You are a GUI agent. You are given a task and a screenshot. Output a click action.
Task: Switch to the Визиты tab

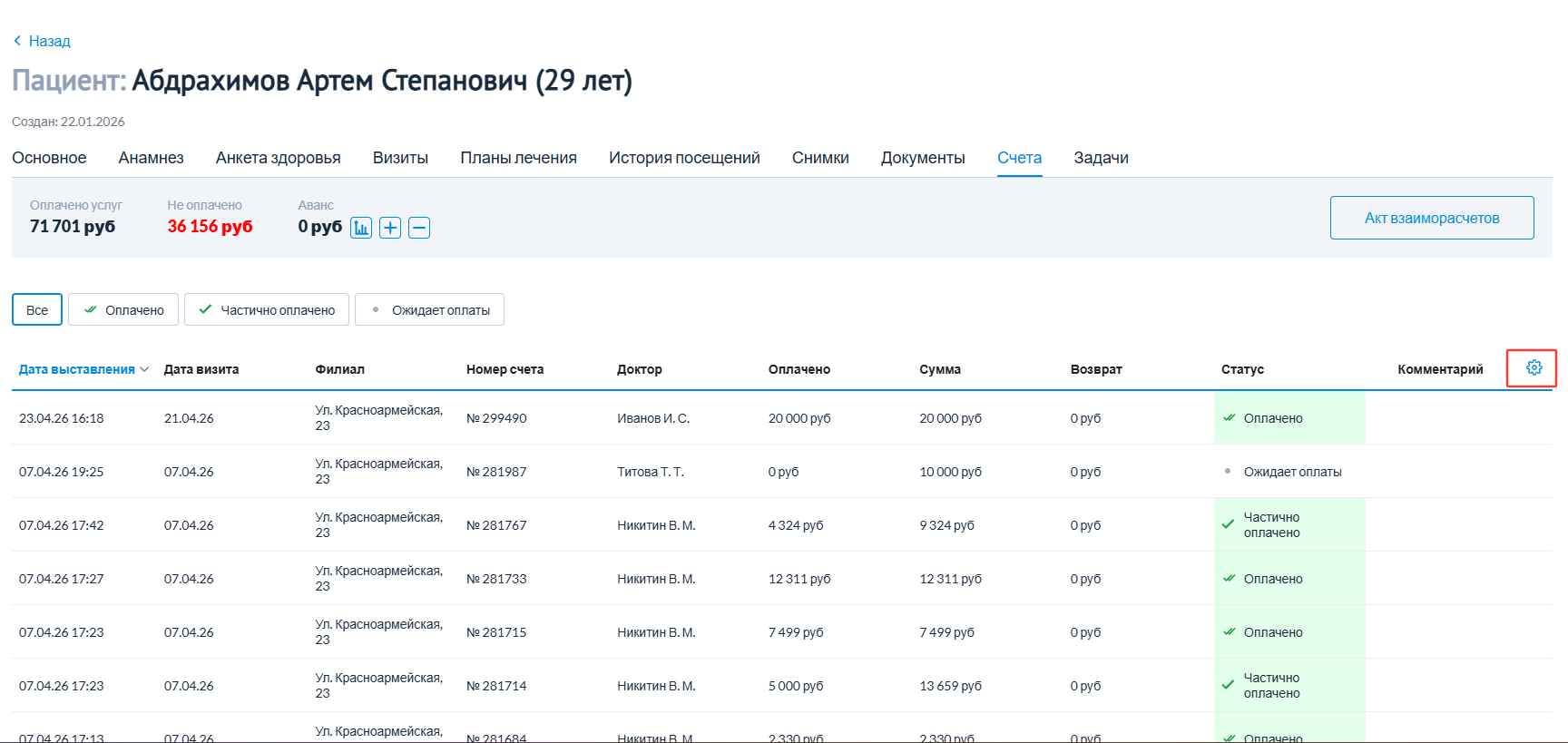tap(400, 158)
